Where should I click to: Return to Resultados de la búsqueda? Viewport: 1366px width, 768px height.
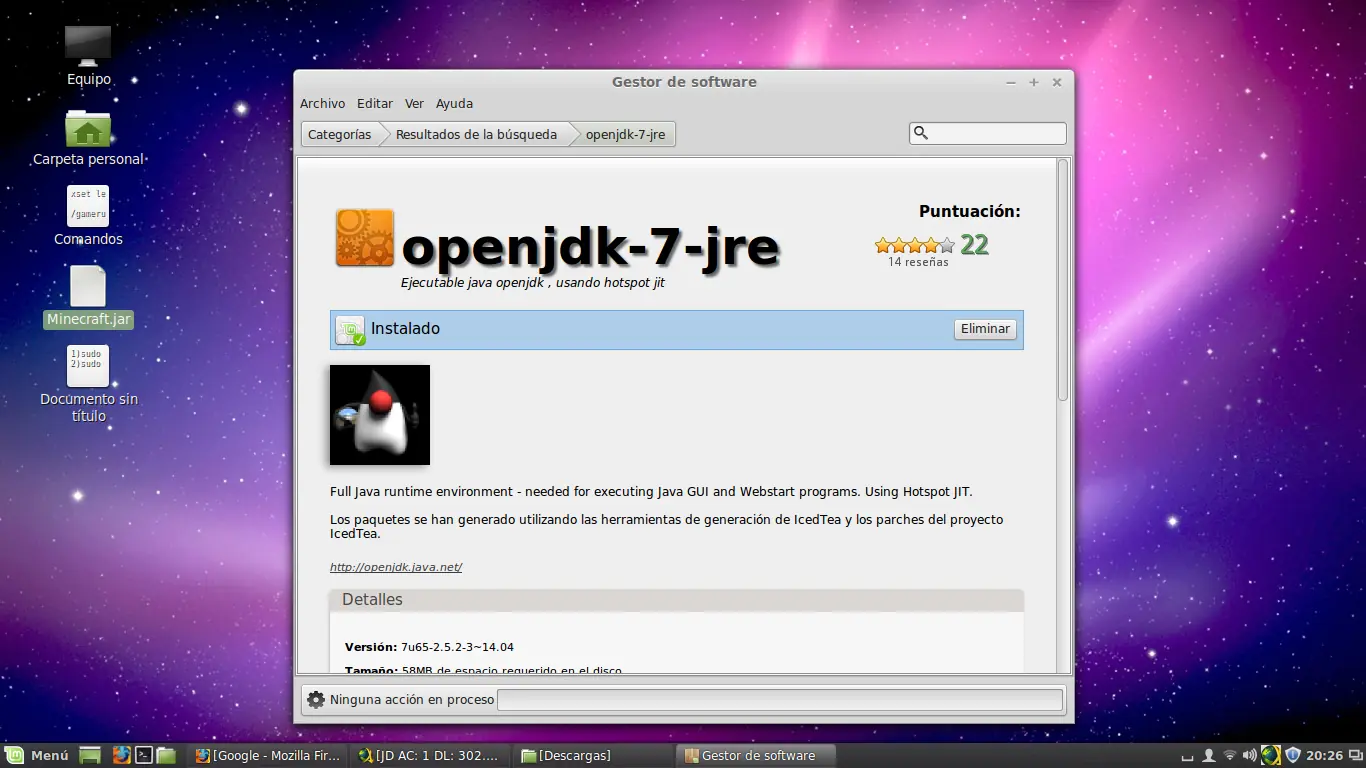click(x=476, y=134)
